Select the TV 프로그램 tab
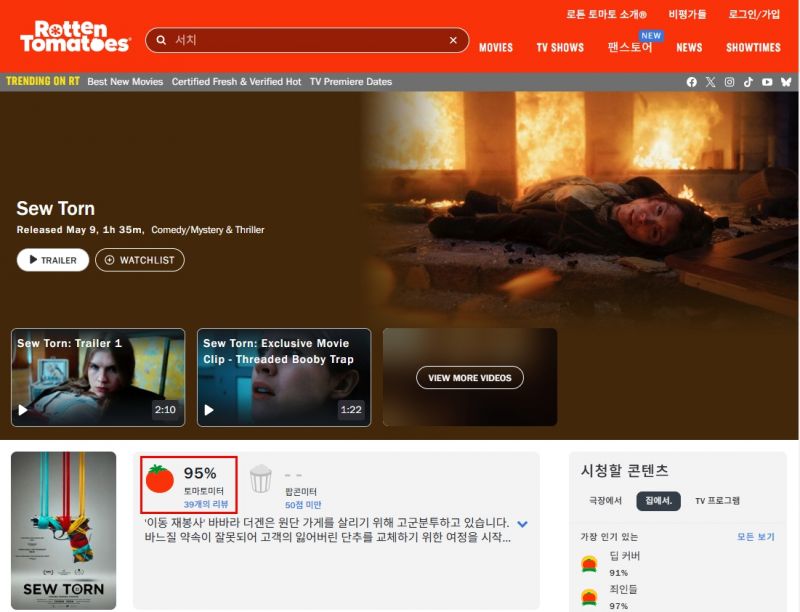Image resolution: width=800 pixels, height=612 pixels. click(717, 501)
